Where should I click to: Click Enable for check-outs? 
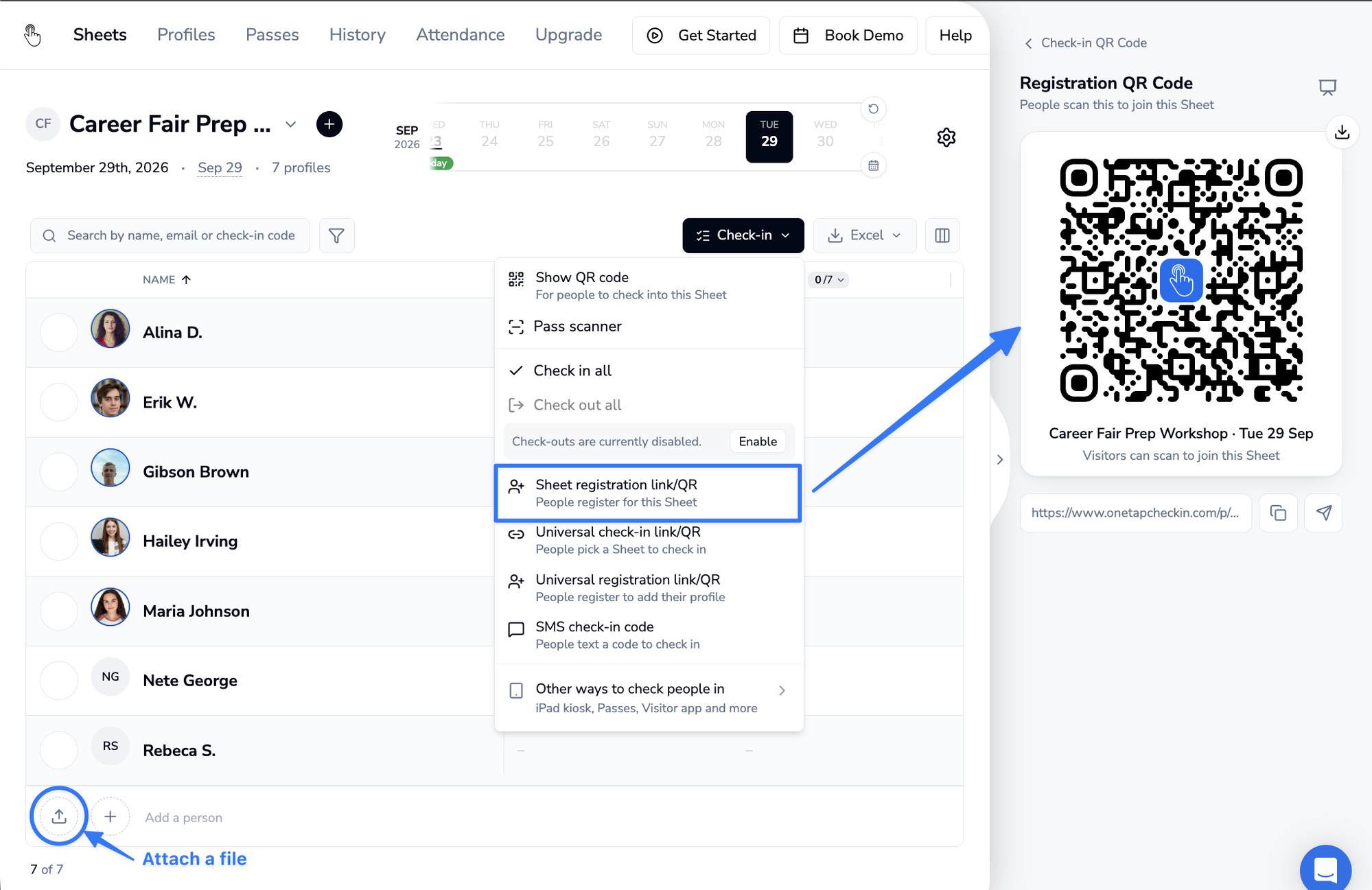click(x=758, y=441)
